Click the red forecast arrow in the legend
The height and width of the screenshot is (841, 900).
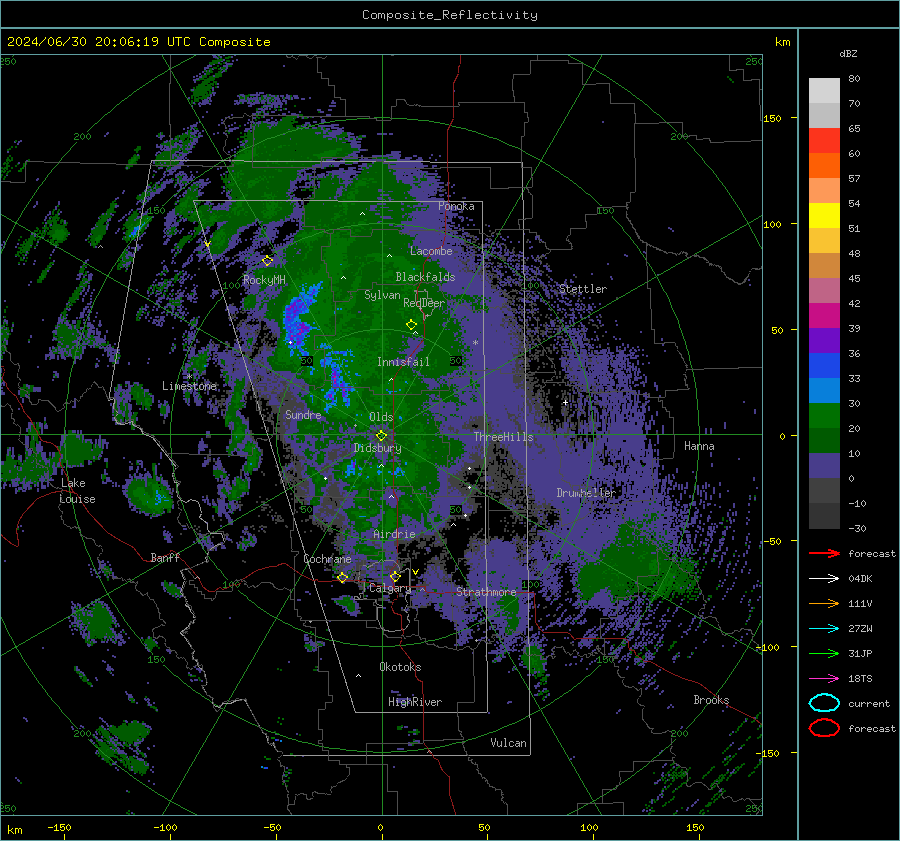[x=824, y=553]
